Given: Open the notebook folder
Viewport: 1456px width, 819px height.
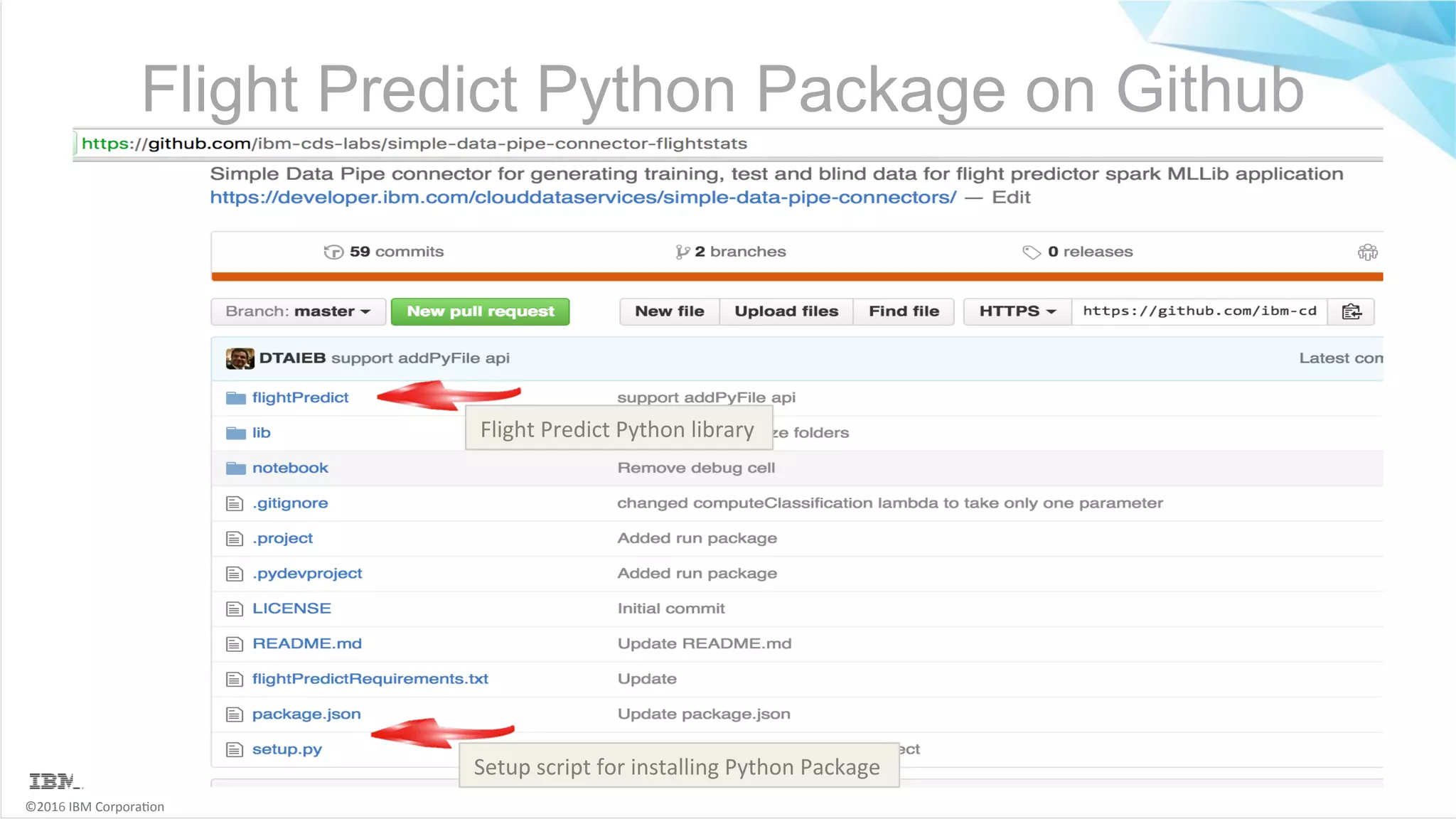Looking at the screenshot, I should pyautogui.click(x=290, y=469).
